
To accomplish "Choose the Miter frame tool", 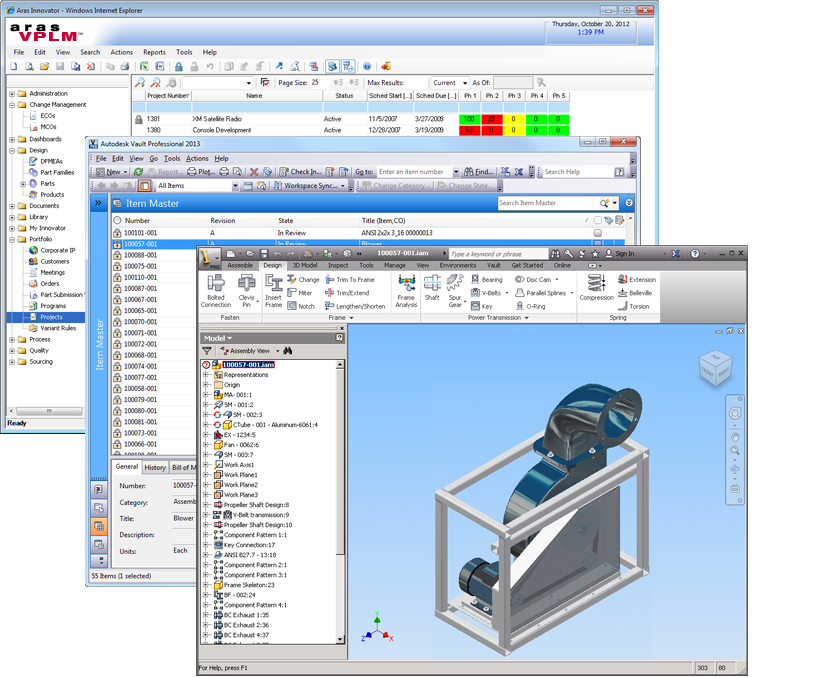I will (x=300, y=293).
